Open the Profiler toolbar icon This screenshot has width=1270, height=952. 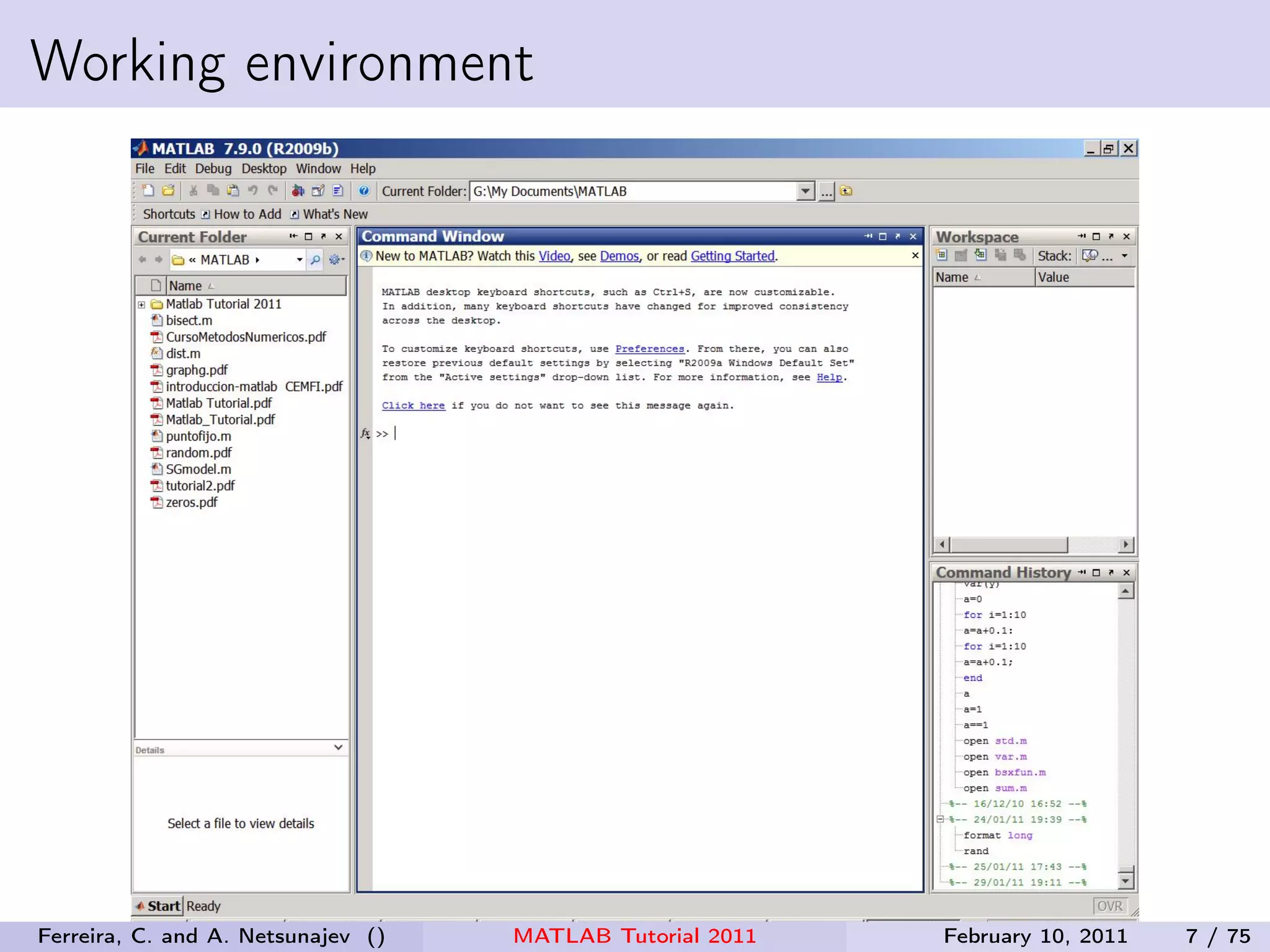click(338, 191)
